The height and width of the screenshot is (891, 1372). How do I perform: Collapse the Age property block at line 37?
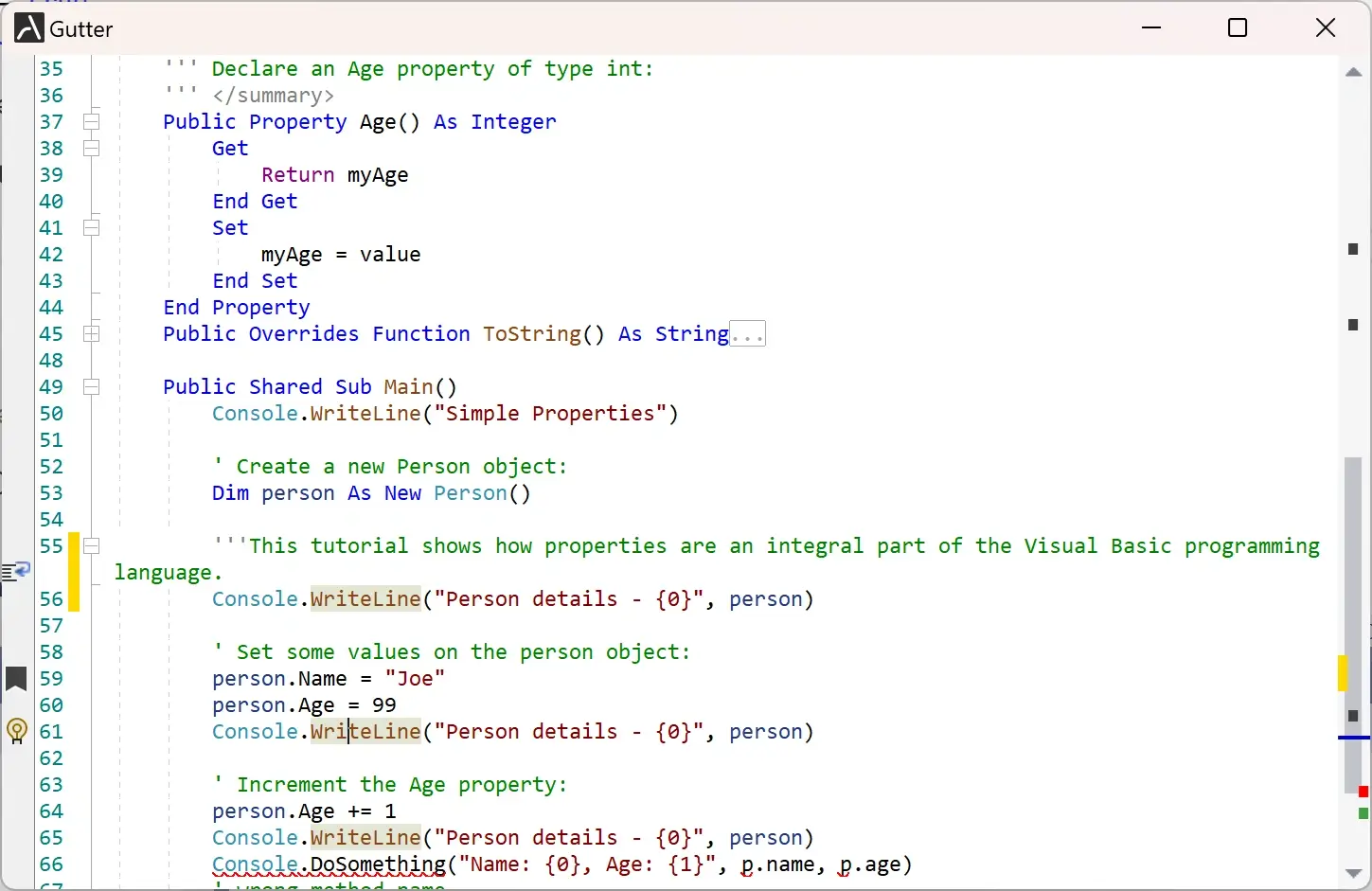[92, 121]
